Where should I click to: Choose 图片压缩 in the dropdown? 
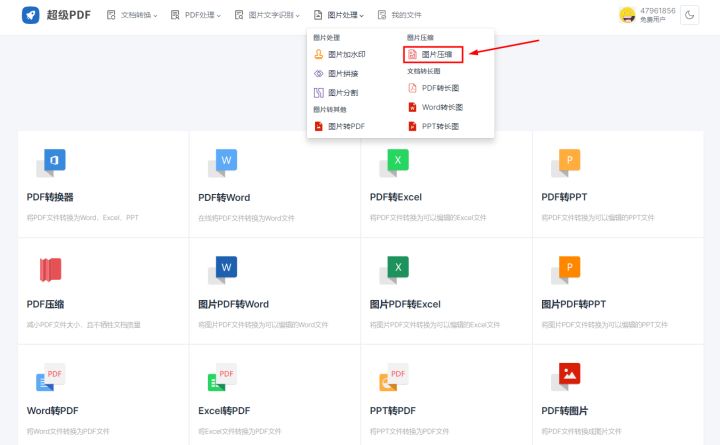pos(433,54)
